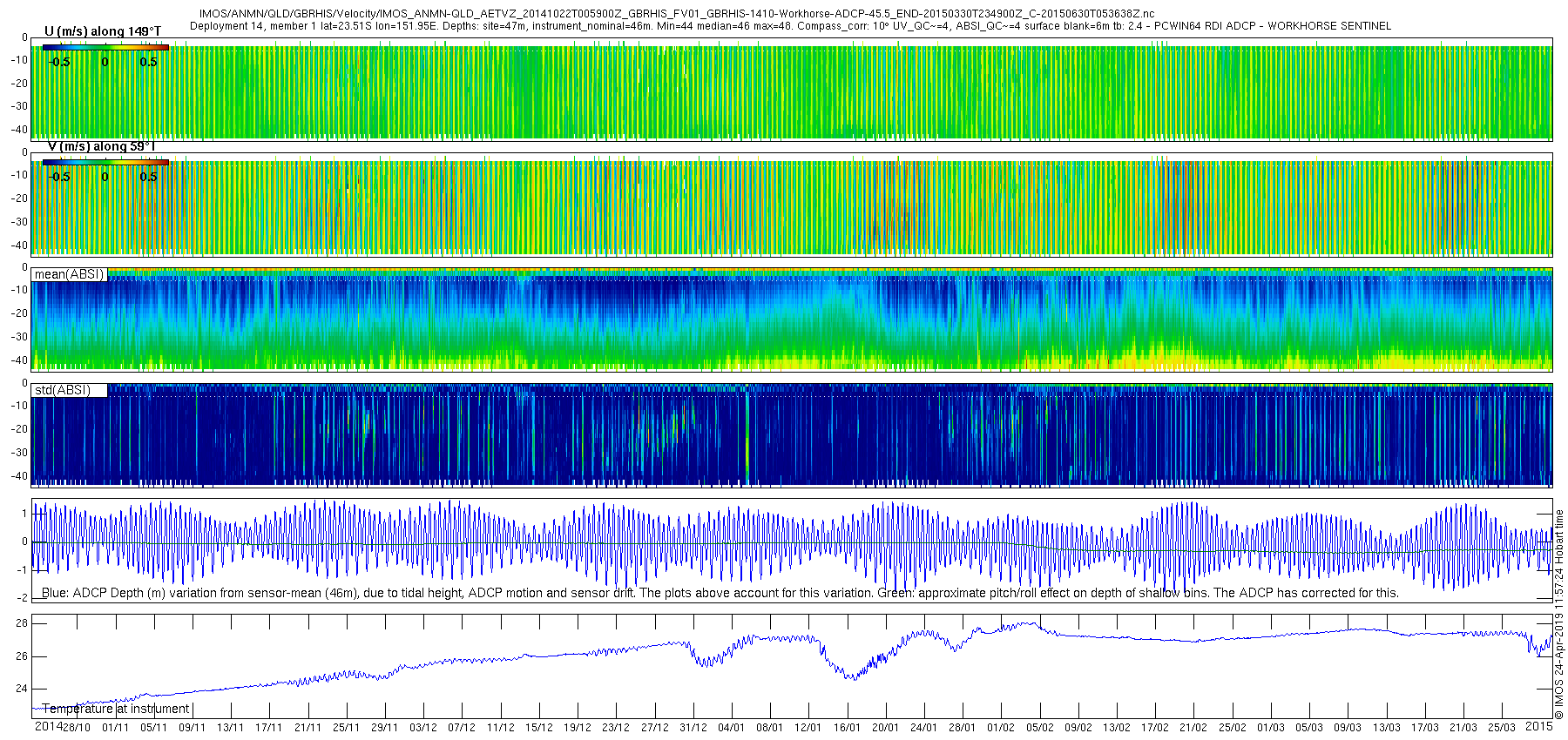Click the NetCDF file path title text
Image resolution: width=1568 pixels, height=740 pixels.
point(677,14)
